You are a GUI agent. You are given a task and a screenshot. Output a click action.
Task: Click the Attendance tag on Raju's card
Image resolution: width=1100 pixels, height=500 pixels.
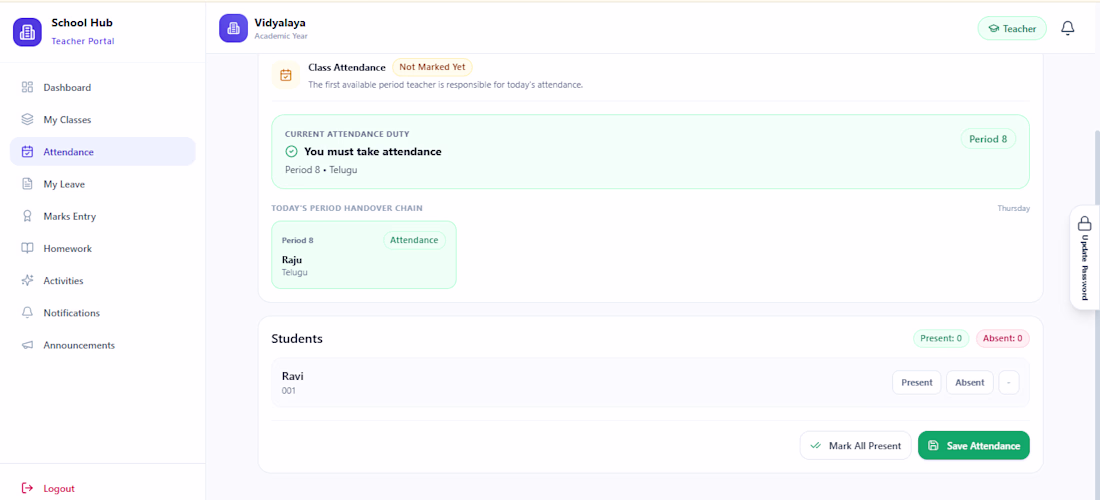pyautogui.click(x=414, y=240)
